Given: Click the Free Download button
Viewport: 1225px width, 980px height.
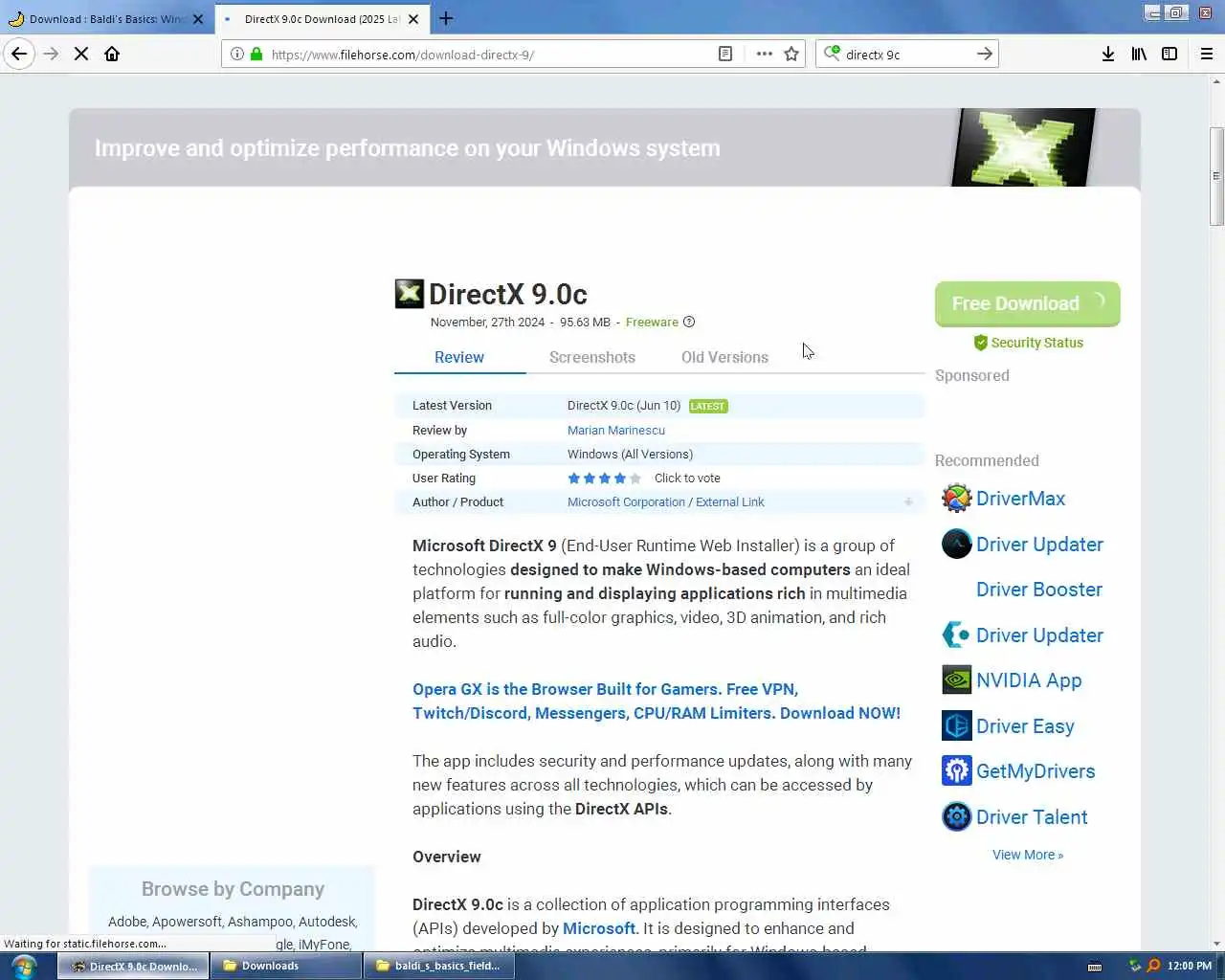Looking at the screenshot, I should [1027, 303].
